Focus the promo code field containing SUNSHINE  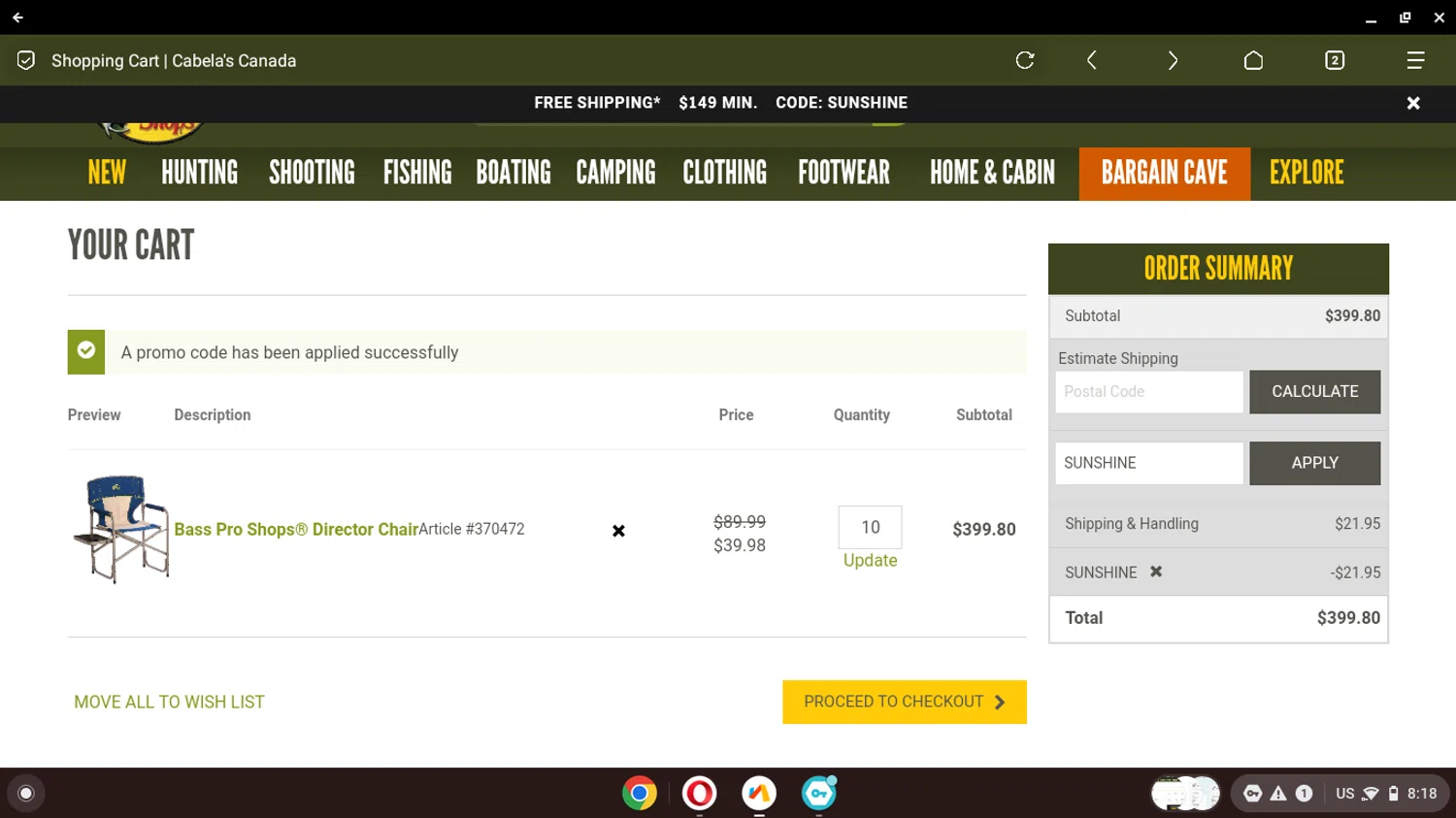pos(1149,463)
